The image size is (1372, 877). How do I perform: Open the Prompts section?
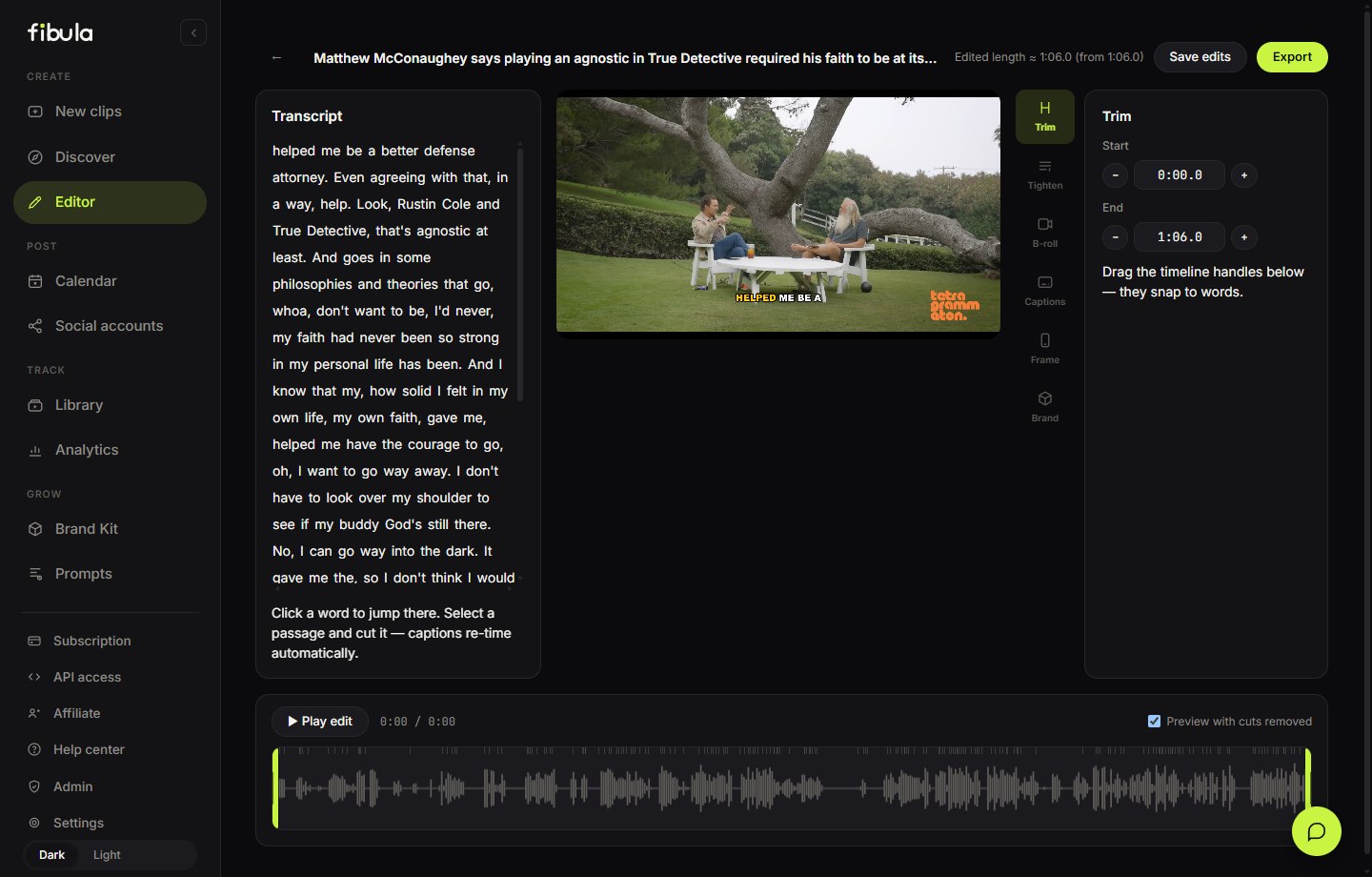110,574
